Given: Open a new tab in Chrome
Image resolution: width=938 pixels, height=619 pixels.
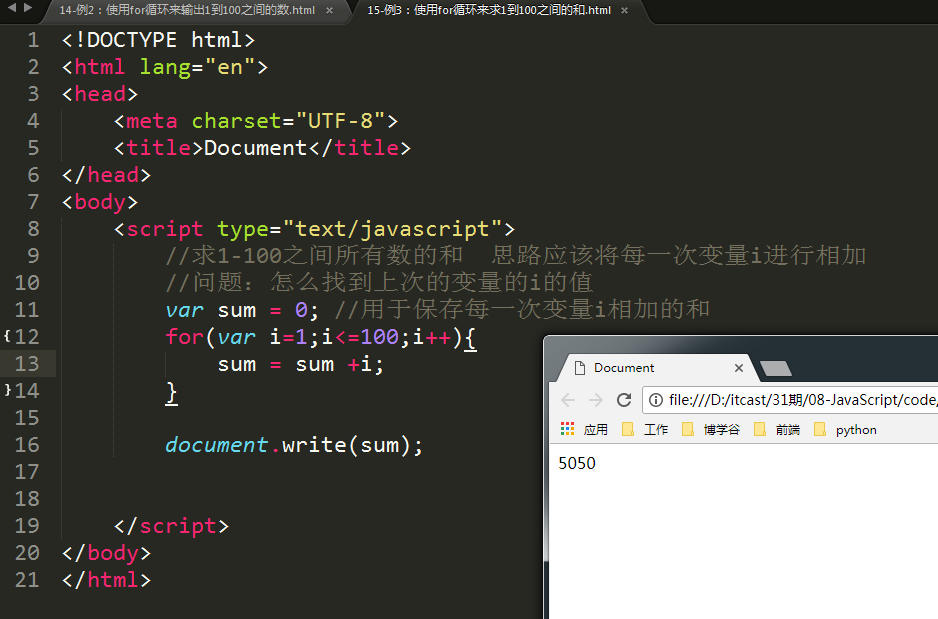Looking at the screenshot, I should click(776, 368).
